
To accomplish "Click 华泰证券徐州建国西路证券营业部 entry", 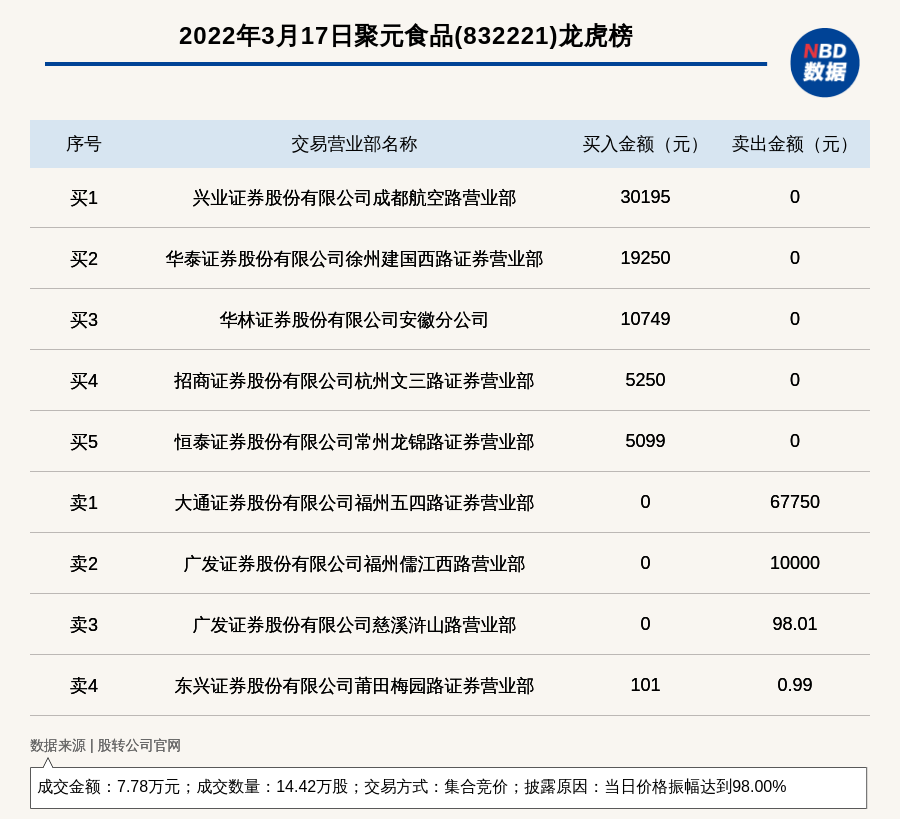I will [x=354, y=259].
